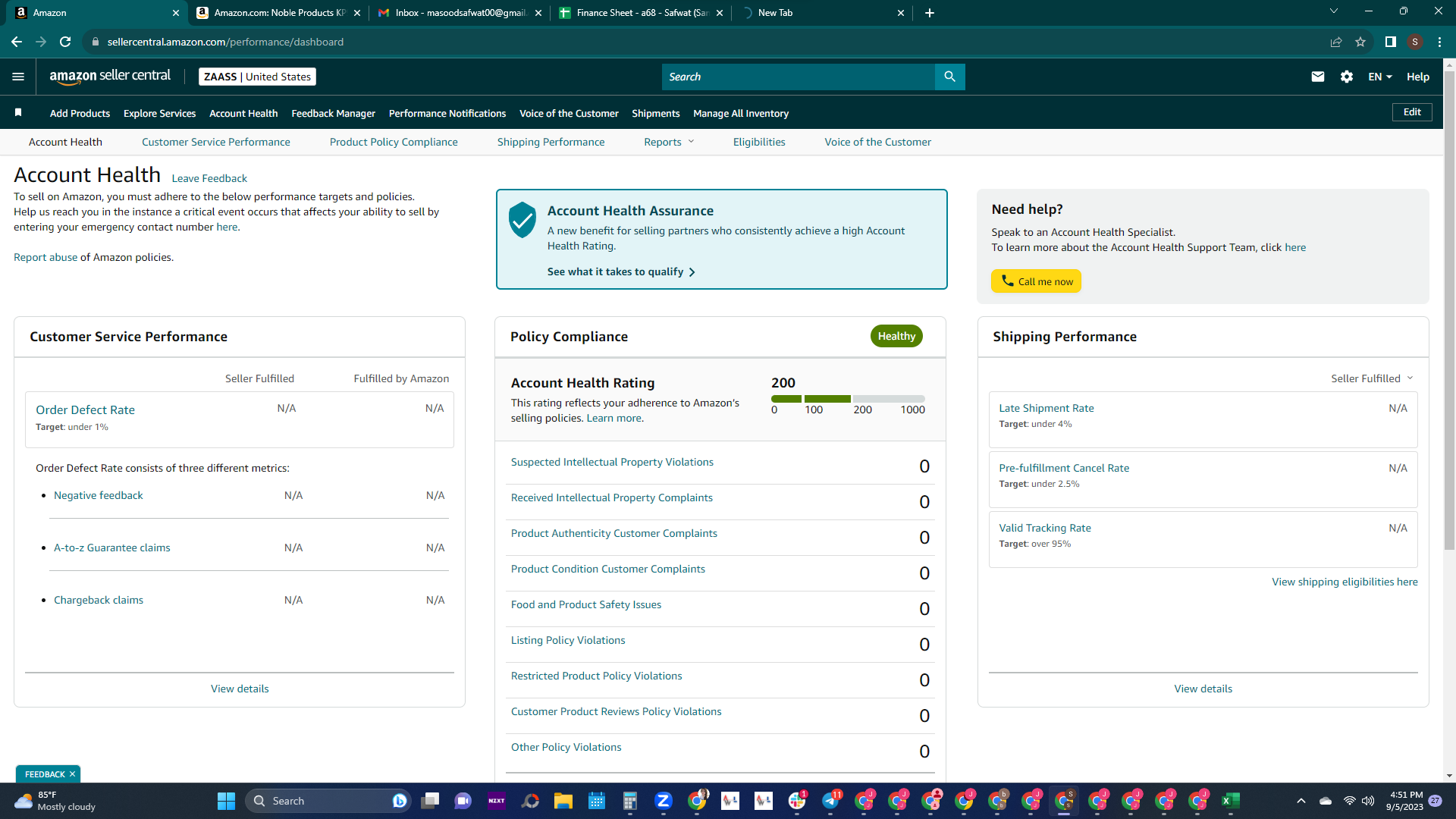Open the Help link
1456x819 pixels.
(1418, 77)
